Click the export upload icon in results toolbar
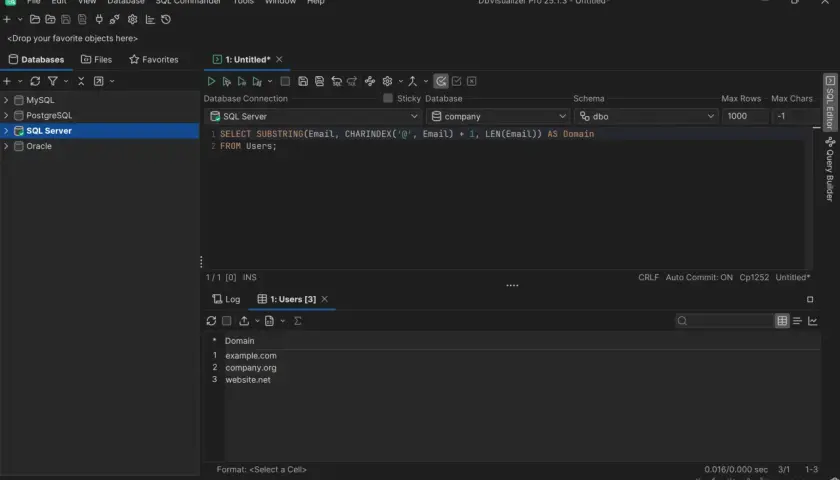 point(244,321)
